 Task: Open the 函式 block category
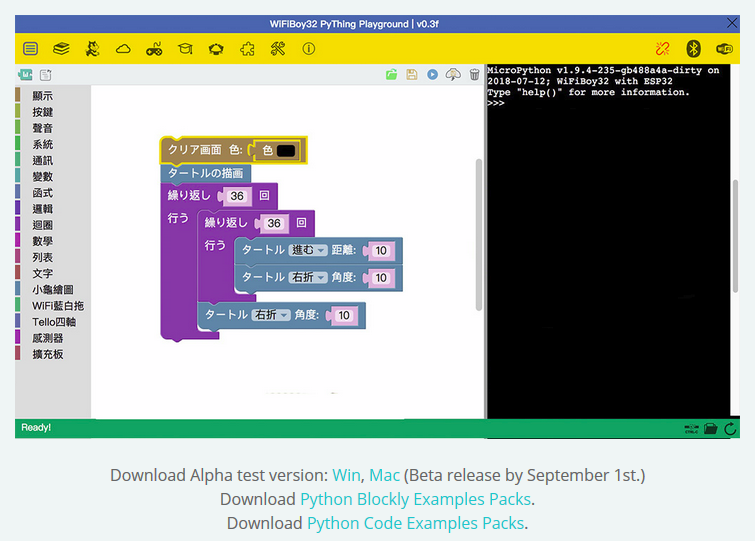tap(43, 193)
